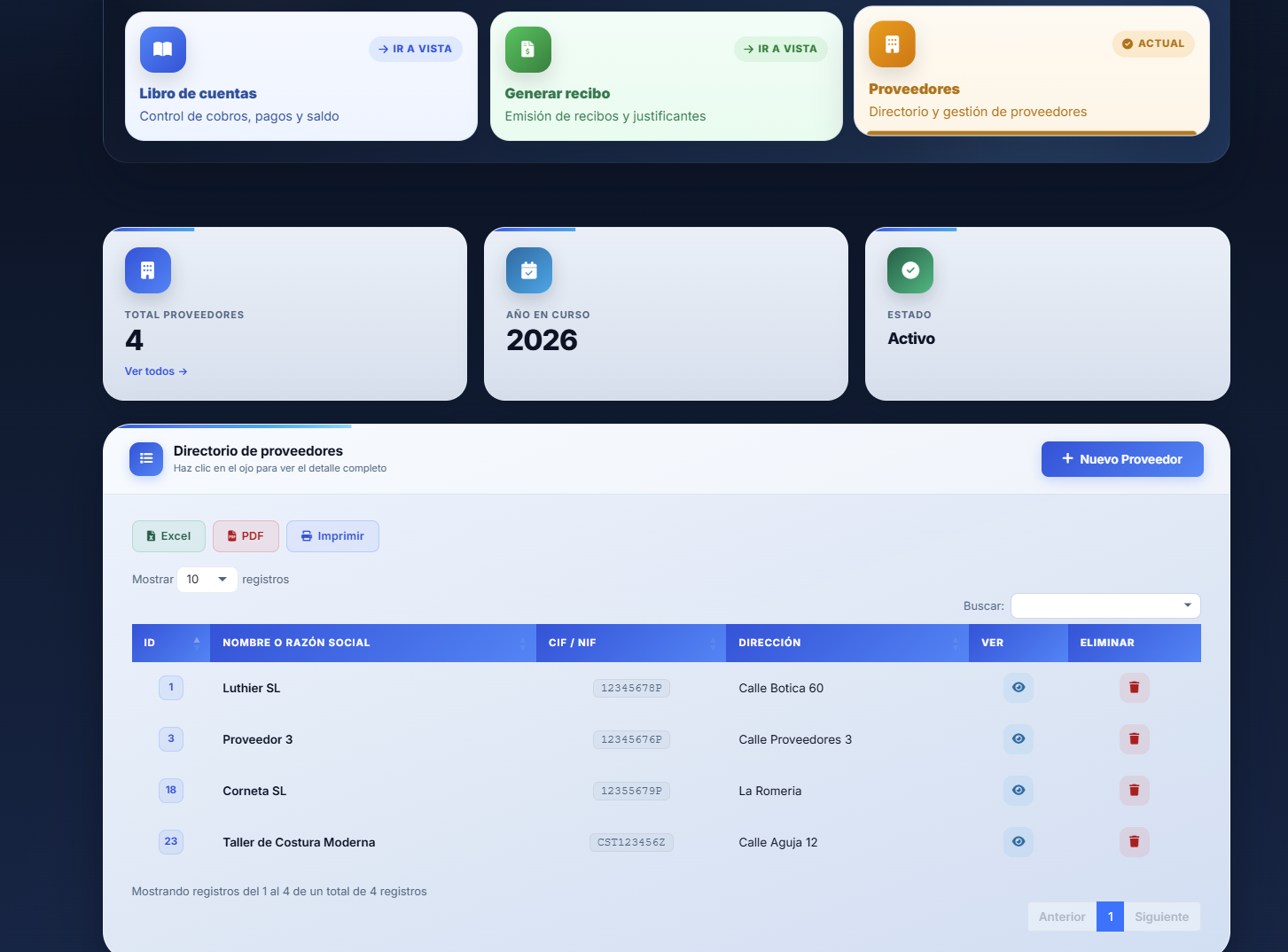
Task: Export table to PDF
Action: [246, 536]
